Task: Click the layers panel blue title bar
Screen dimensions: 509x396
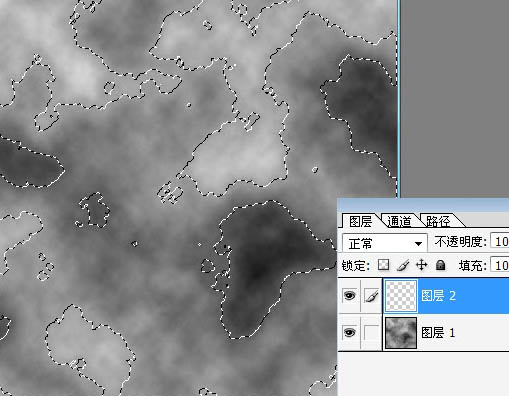Action: click(423, 205)
